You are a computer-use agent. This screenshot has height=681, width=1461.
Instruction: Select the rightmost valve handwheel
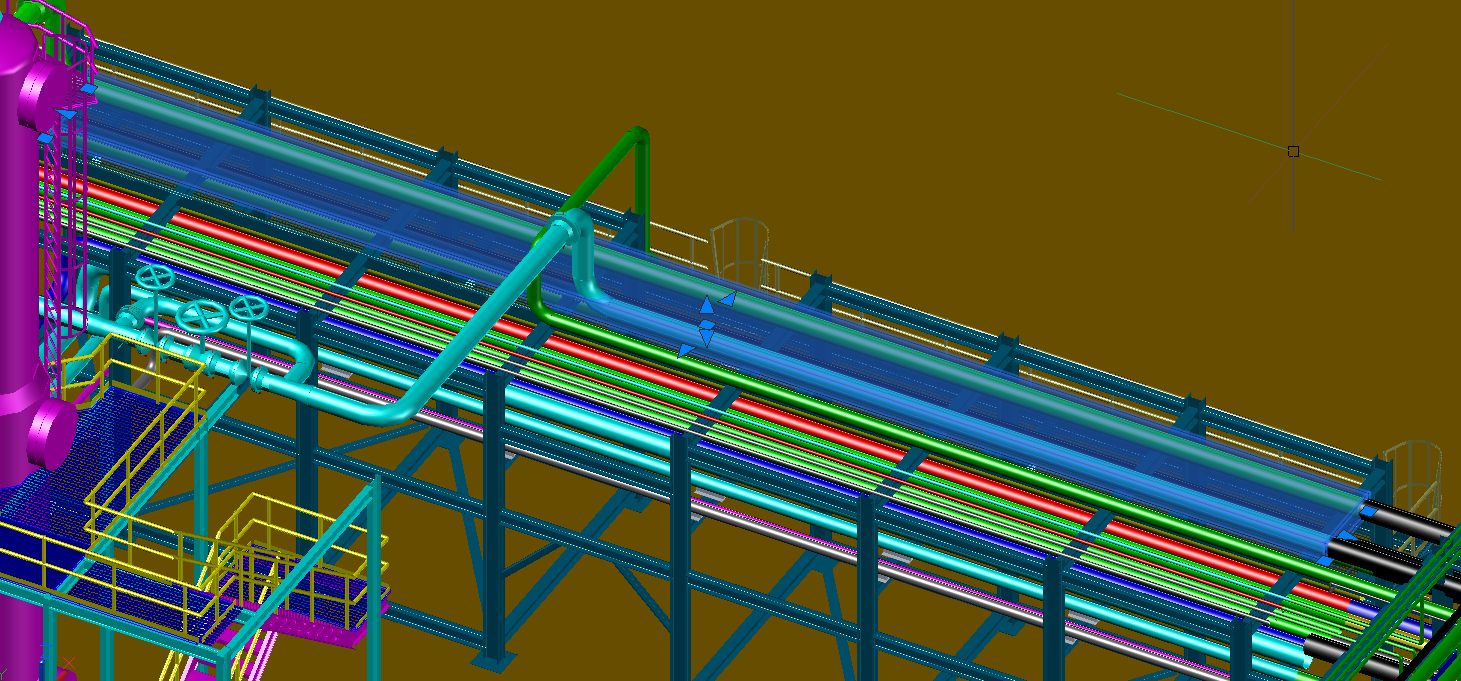pyautogui.click(x=248, y=308)
